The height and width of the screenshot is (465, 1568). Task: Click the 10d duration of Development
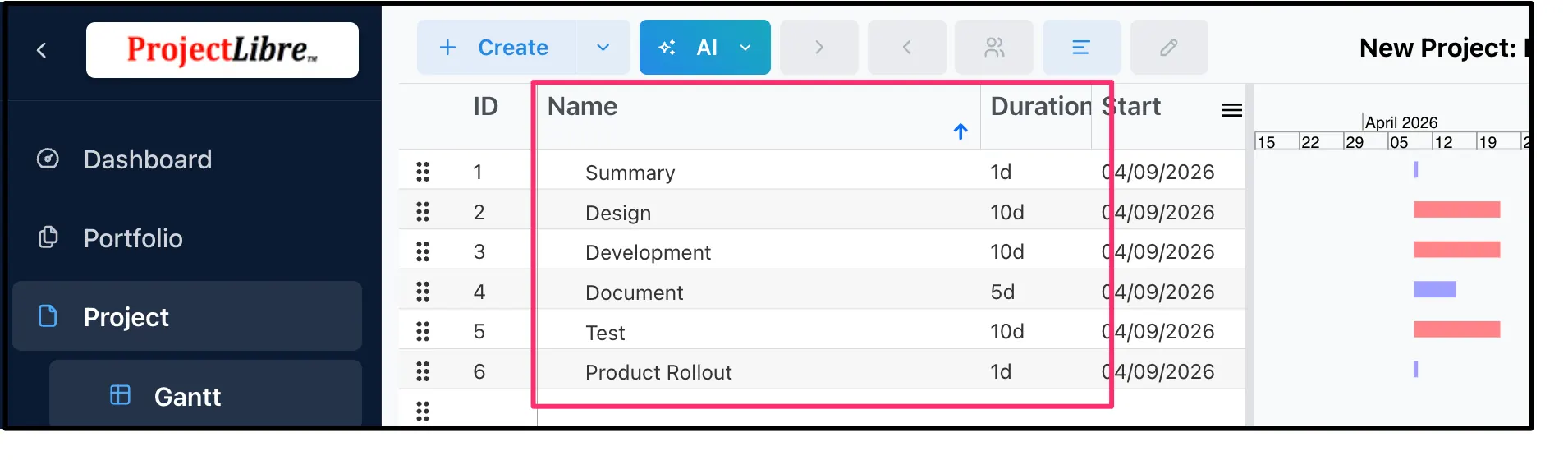point(1007,251)
